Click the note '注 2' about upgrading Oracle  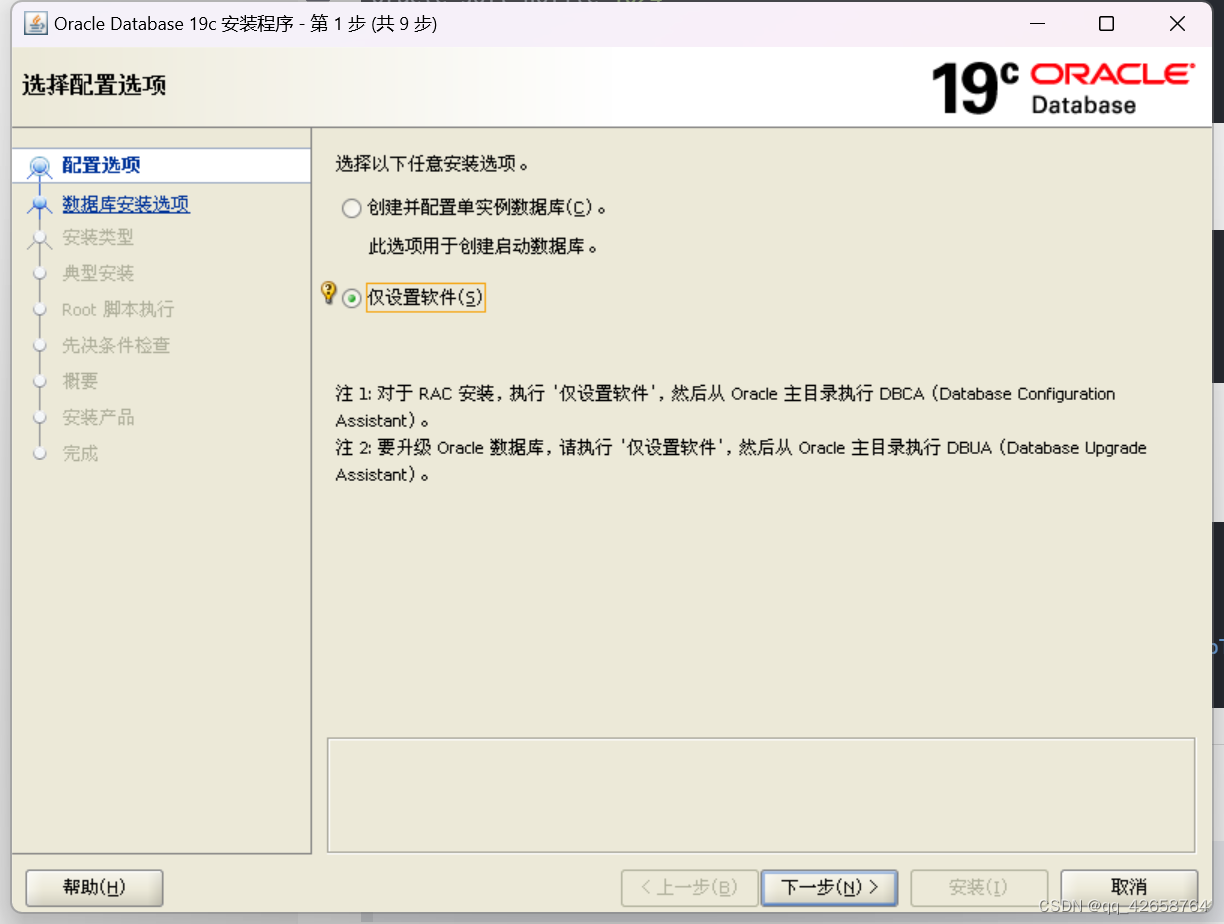click(x=741, y=461)
